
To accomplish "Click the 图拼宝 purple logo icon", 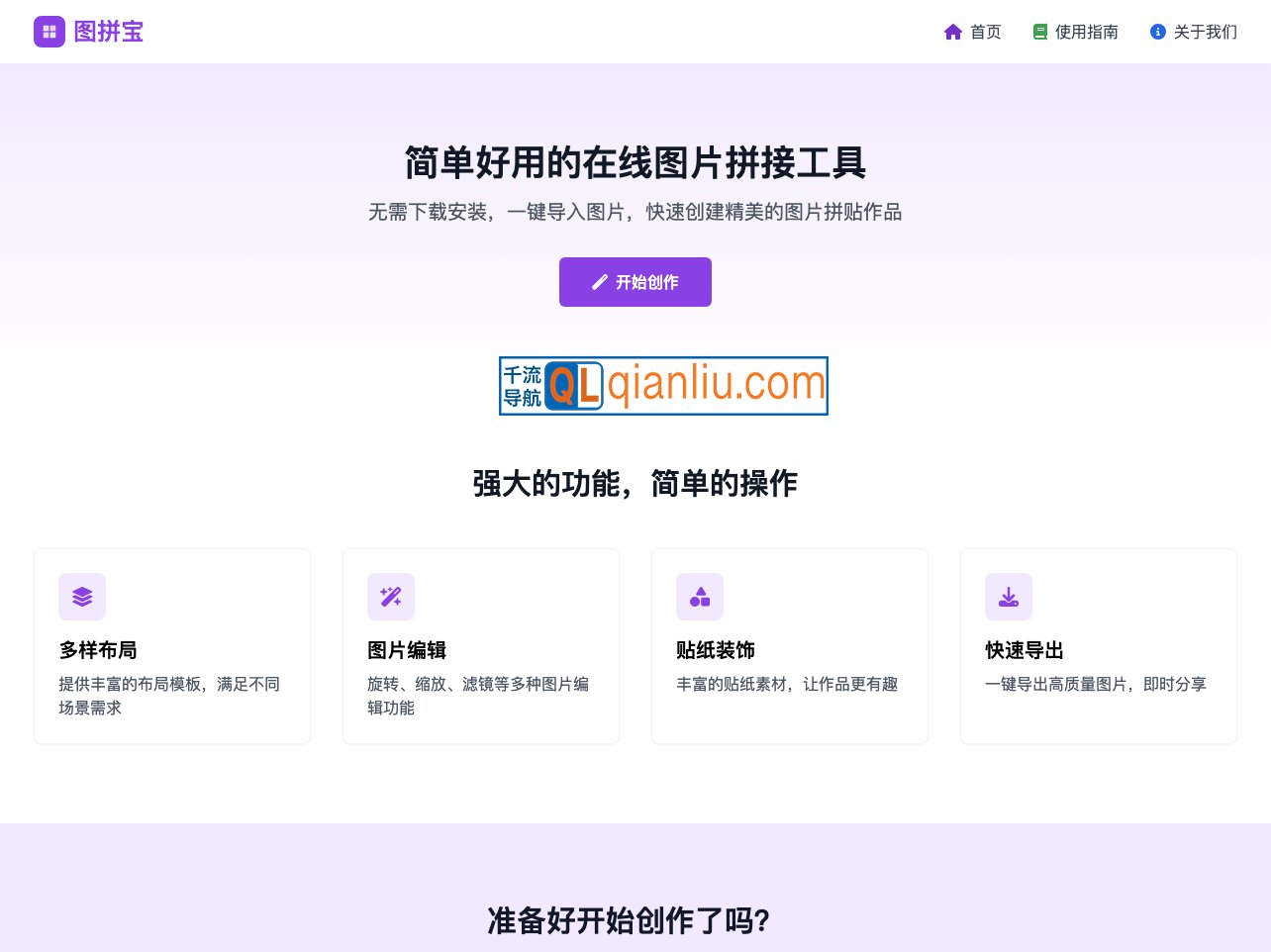I will click(49, 32).
